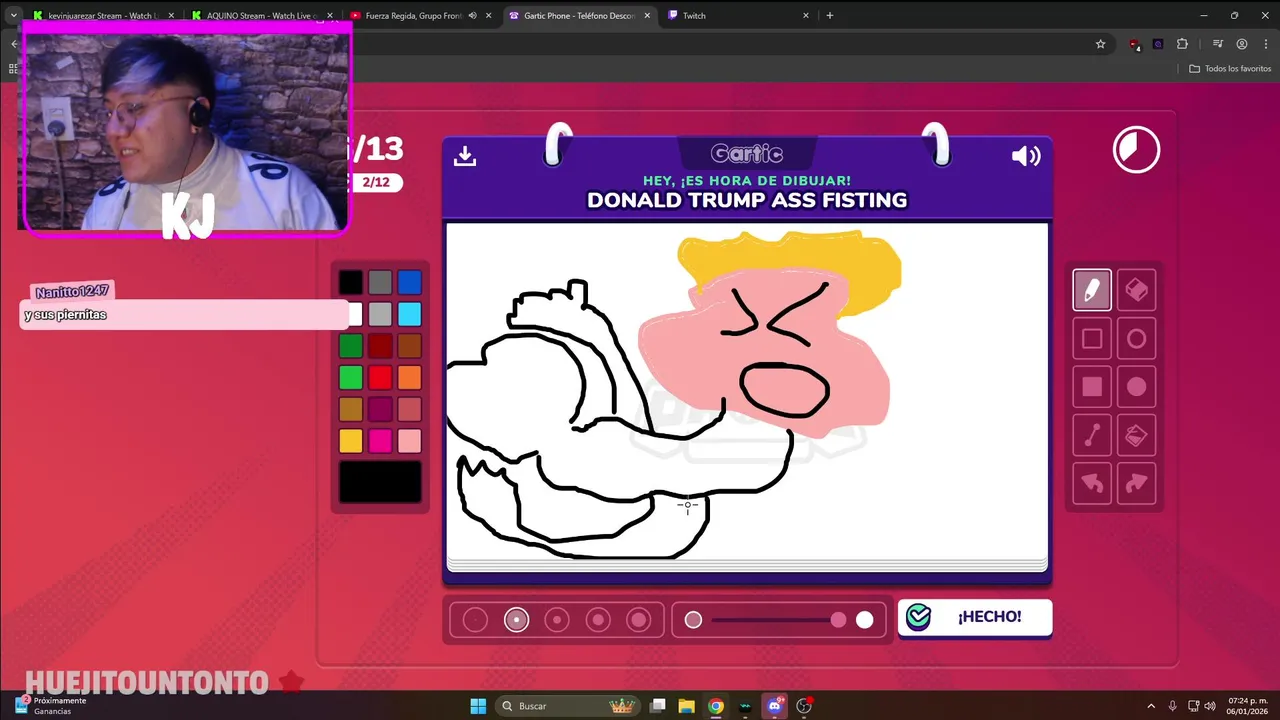
Task: Open the taskbar clock and date
Action: (x=1248, y=706)
